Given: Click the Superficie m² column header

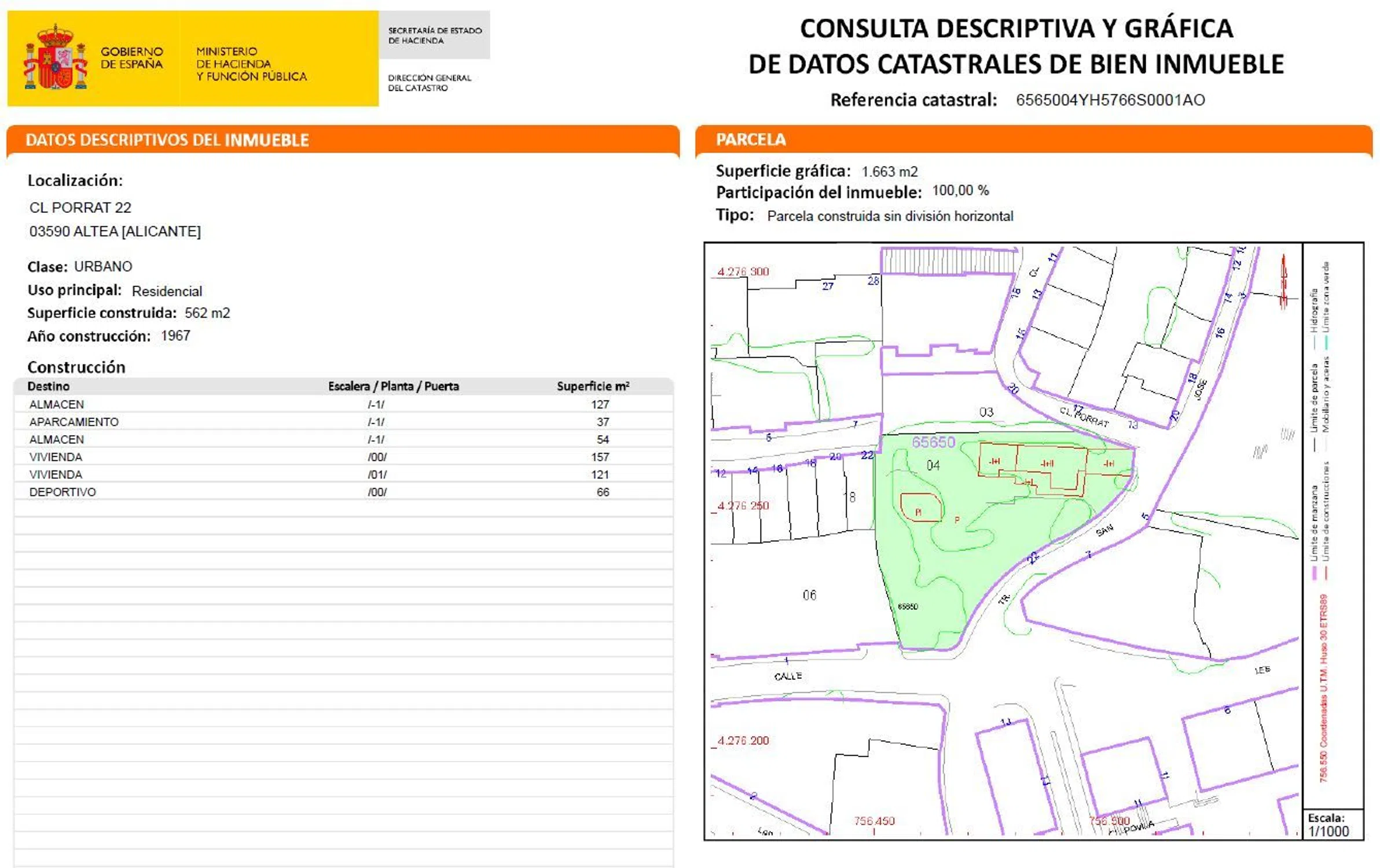Looking at the screenshot, I should (x=593, y=386).
